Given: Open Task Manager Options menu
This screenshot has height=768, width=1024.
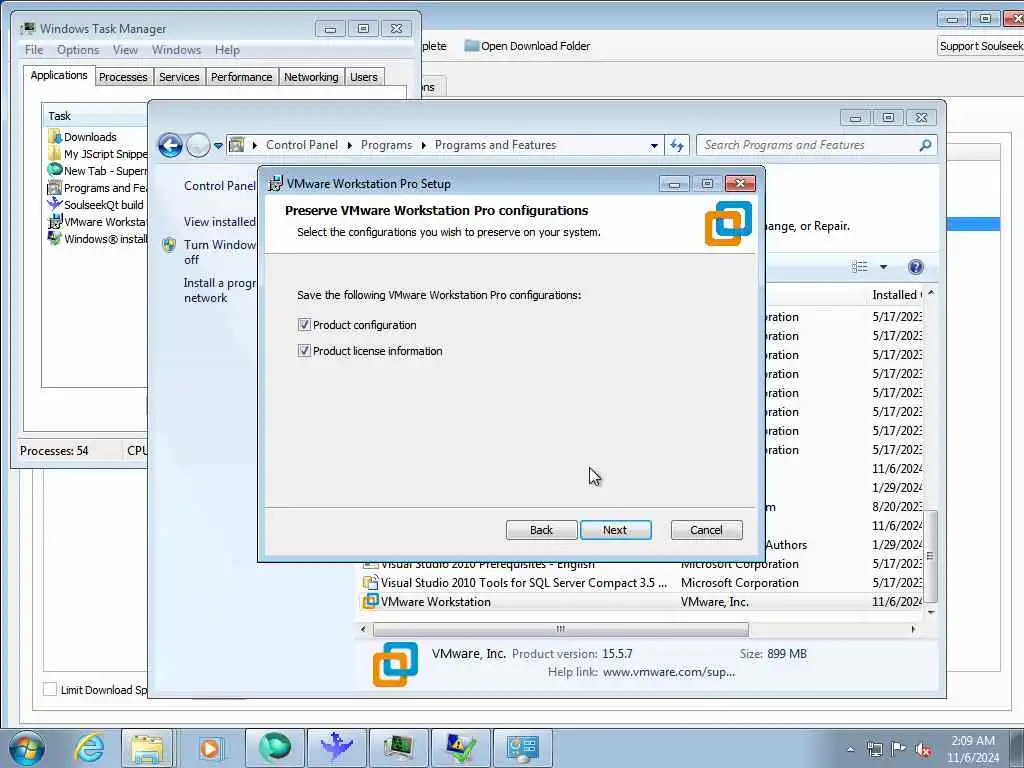Looking at the screenshot, I should 78,50.
